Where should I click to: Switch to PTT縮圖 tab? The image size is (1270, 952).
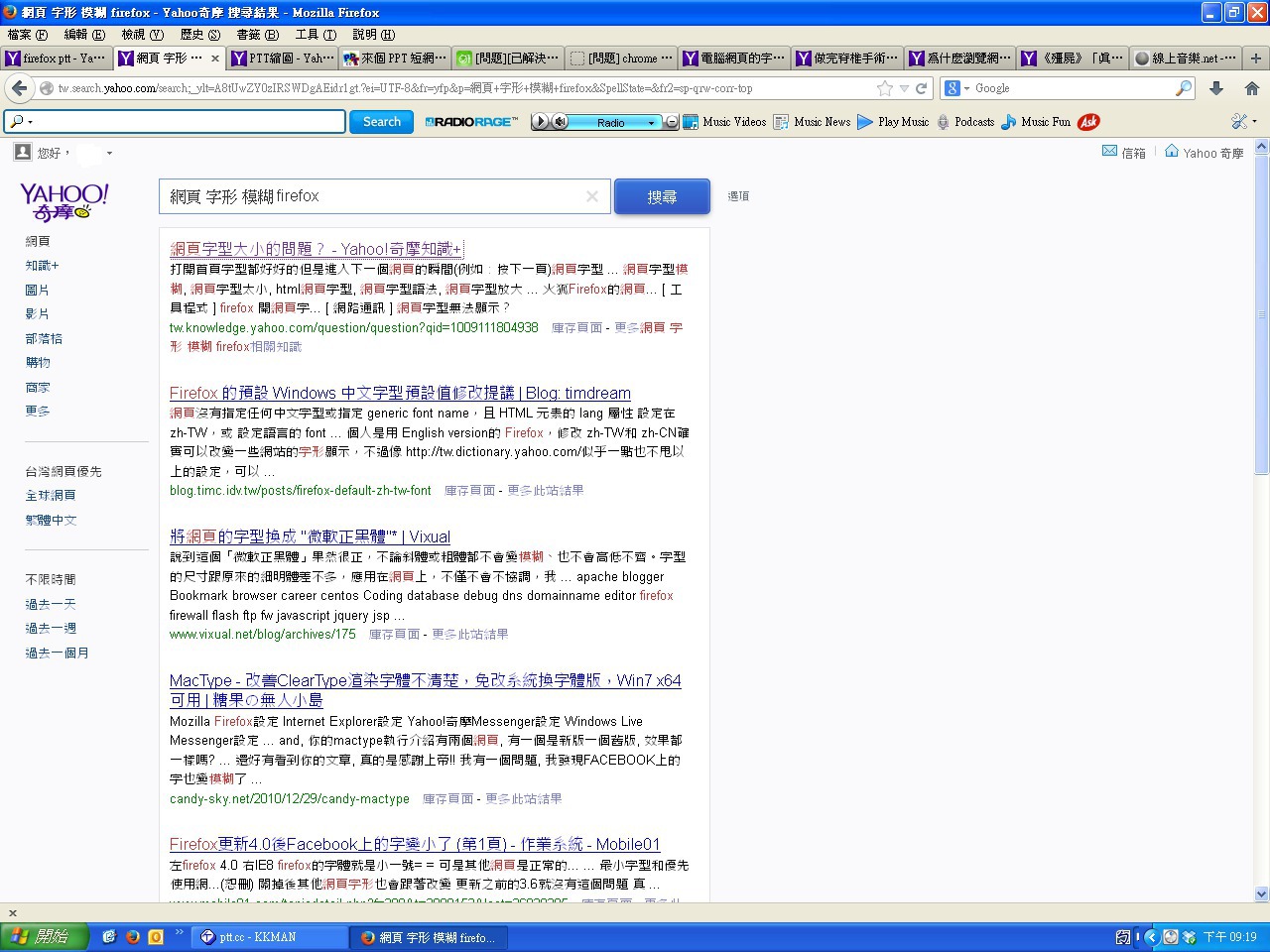point(283,58)
